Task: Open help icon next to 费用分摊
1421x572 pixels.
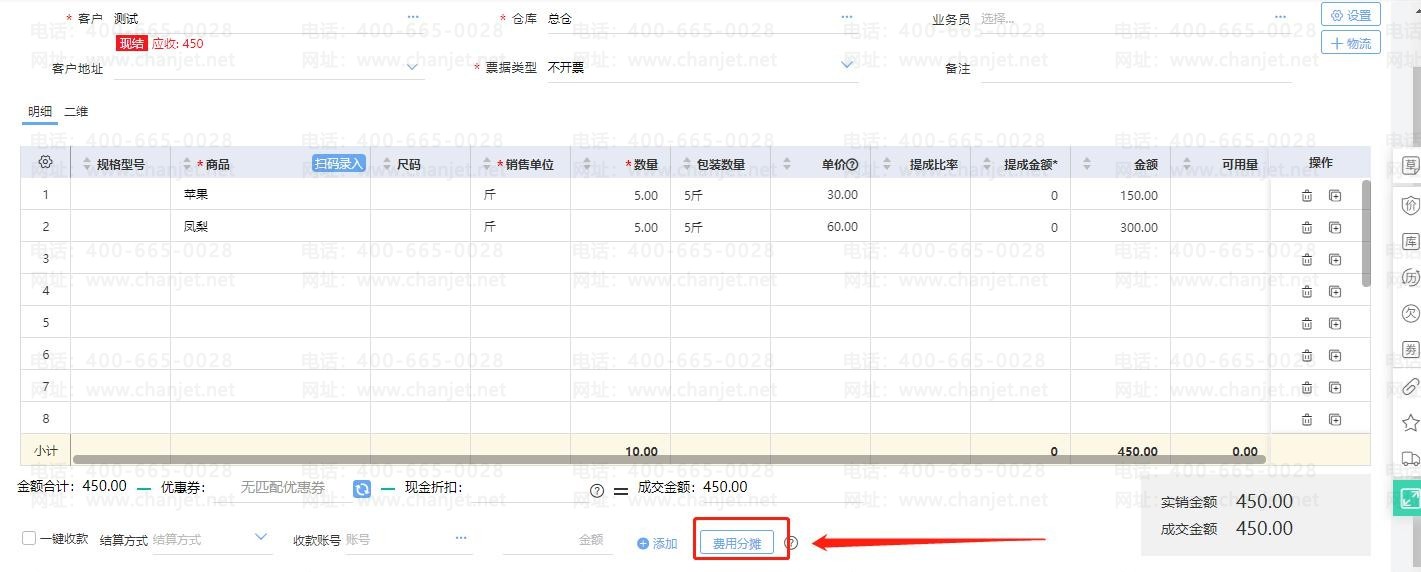Action: (x=791, y=543)
